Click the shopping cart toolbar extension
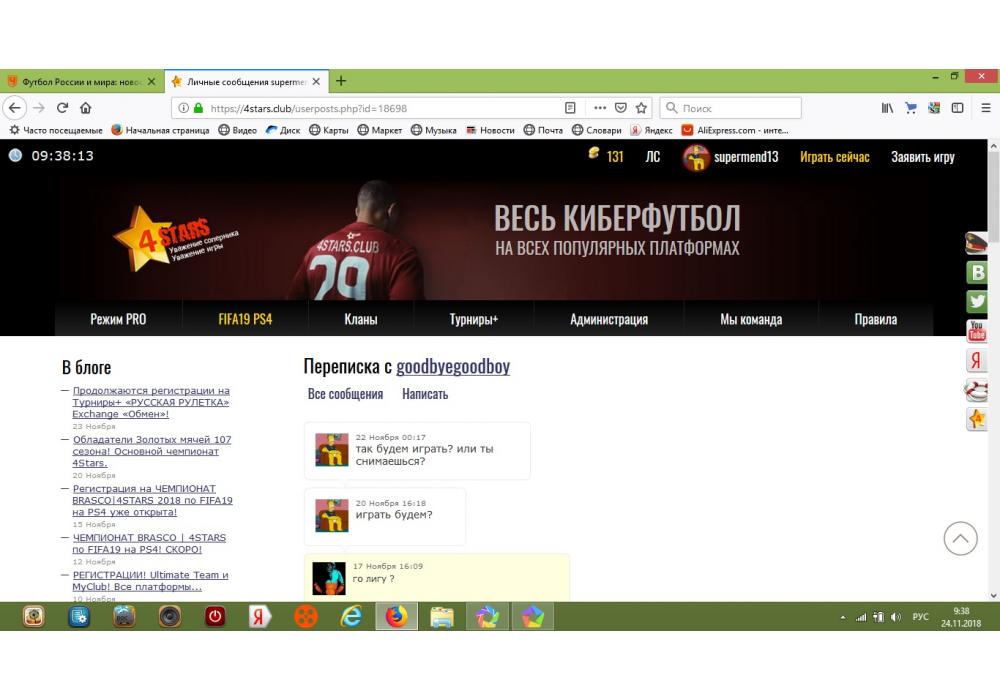 [x=911, y=108]
